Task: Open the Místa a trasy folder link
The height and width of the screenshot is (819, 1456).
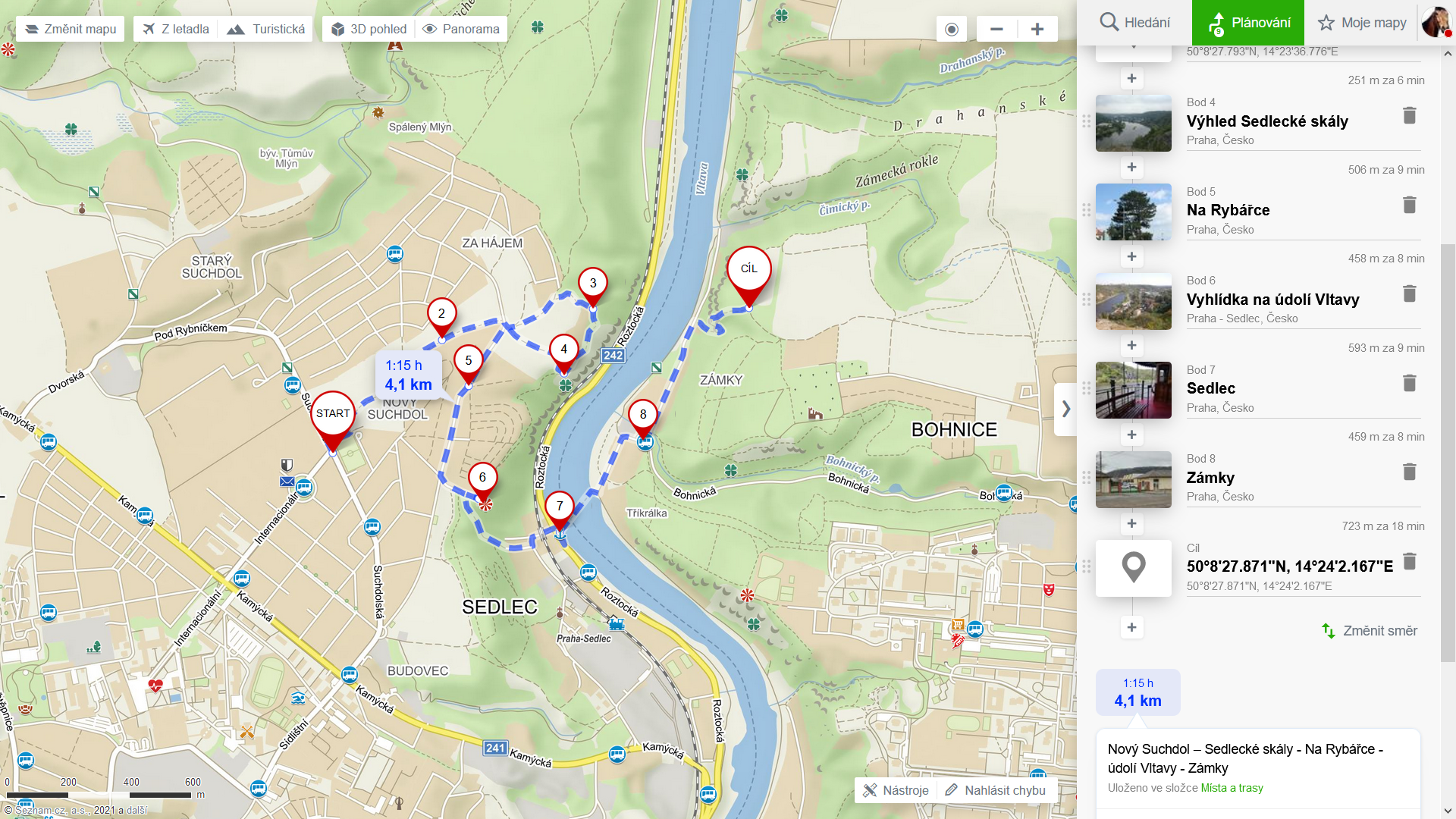Action: 1232,788
